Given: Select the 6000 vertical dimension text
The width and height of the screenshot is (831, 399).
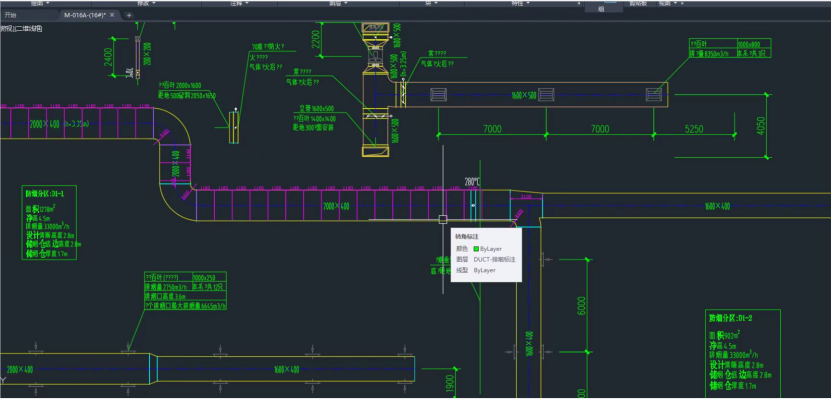Looking at the screenshot, I should tap(581, 305).
